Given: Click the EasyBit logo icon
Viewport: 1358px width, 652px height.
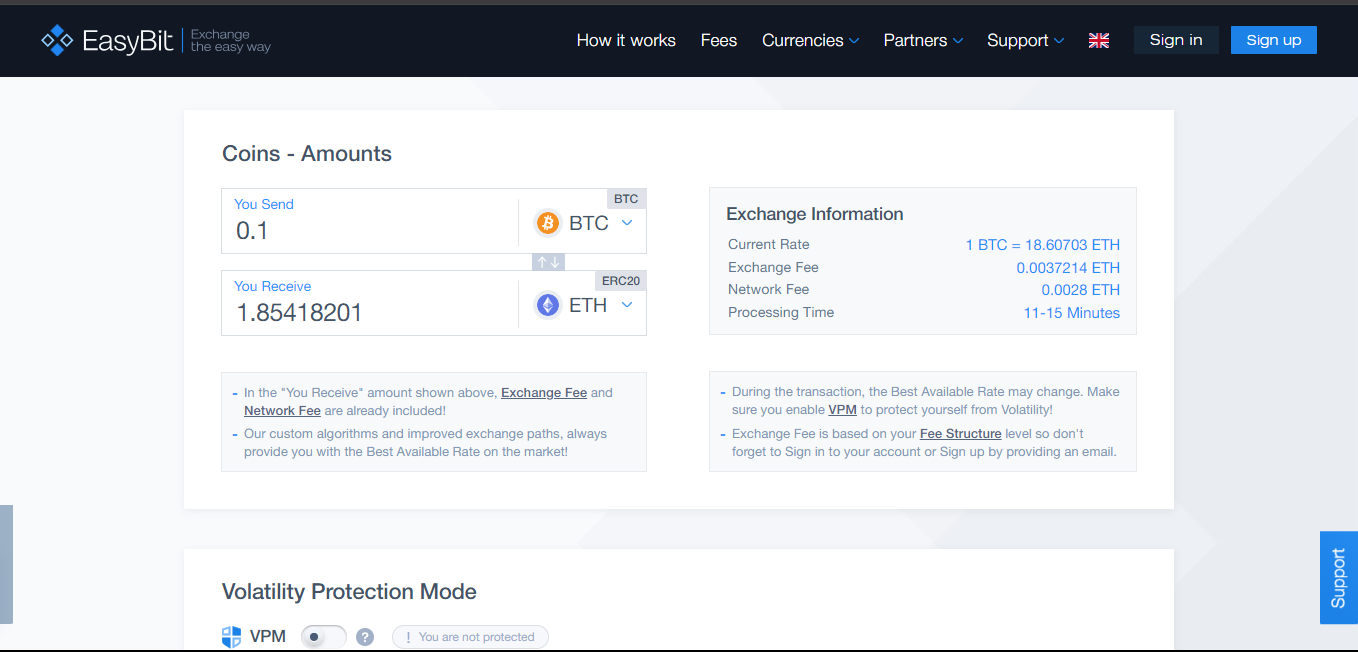Looking at the screenshot, I should coord(57,40).
